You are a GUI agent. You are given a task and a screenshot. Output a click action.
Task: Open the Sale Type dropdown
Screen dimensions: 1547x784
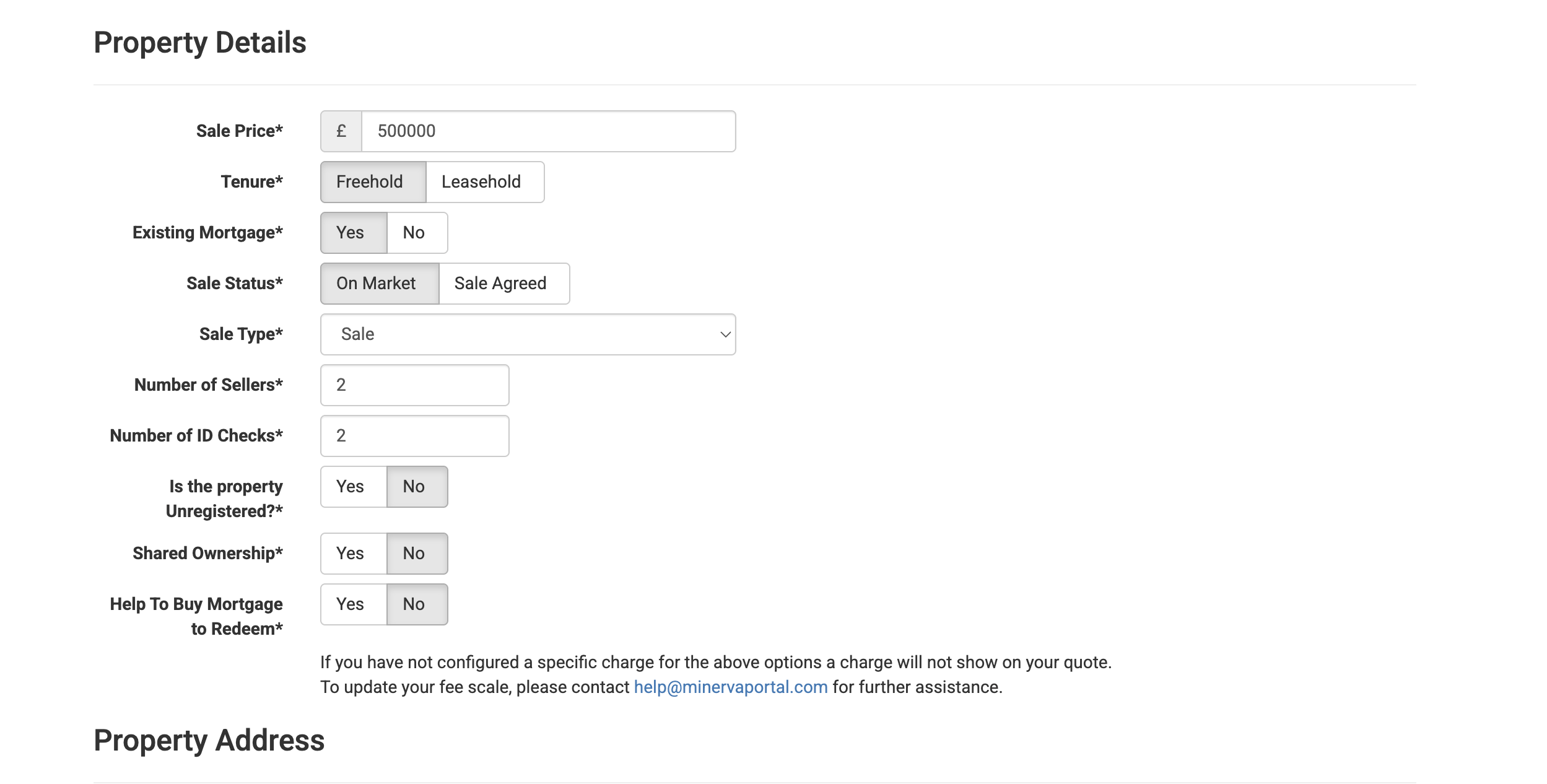[x=527, y=334]
